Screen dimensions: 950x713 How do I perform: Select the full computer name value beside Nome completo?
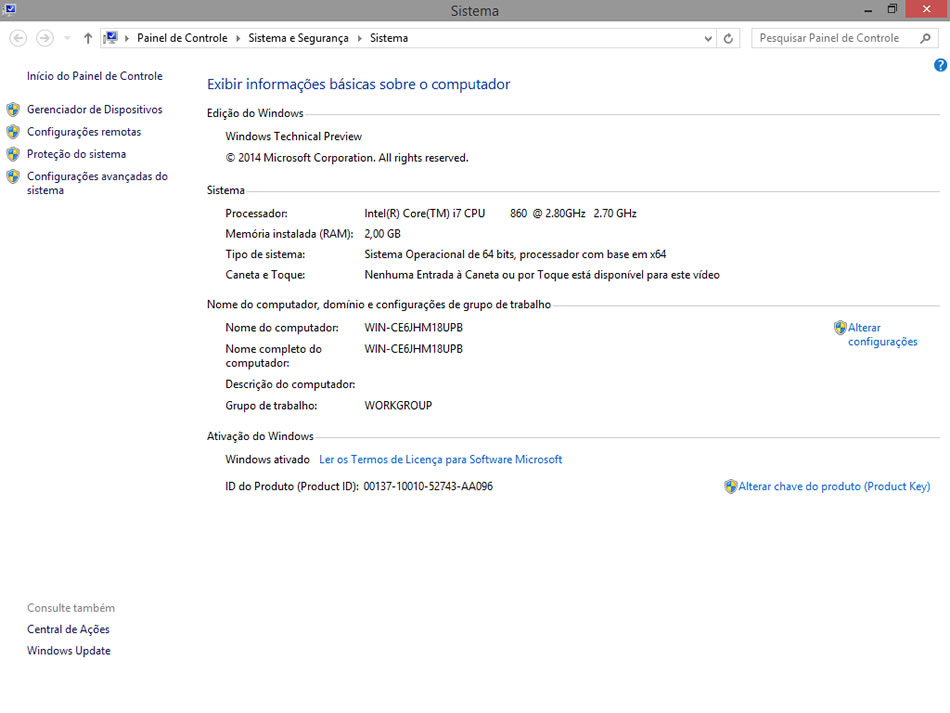coord(413,349)
